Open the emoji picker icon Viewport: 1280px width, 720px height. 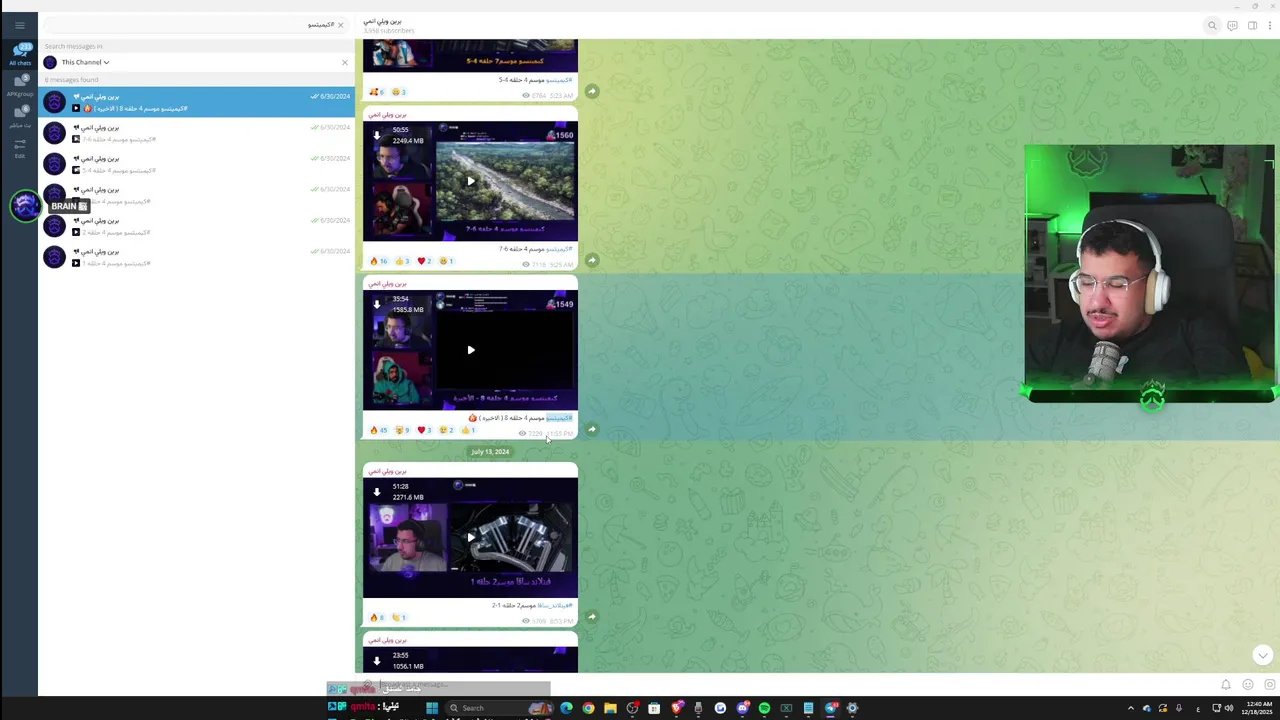1247,685
